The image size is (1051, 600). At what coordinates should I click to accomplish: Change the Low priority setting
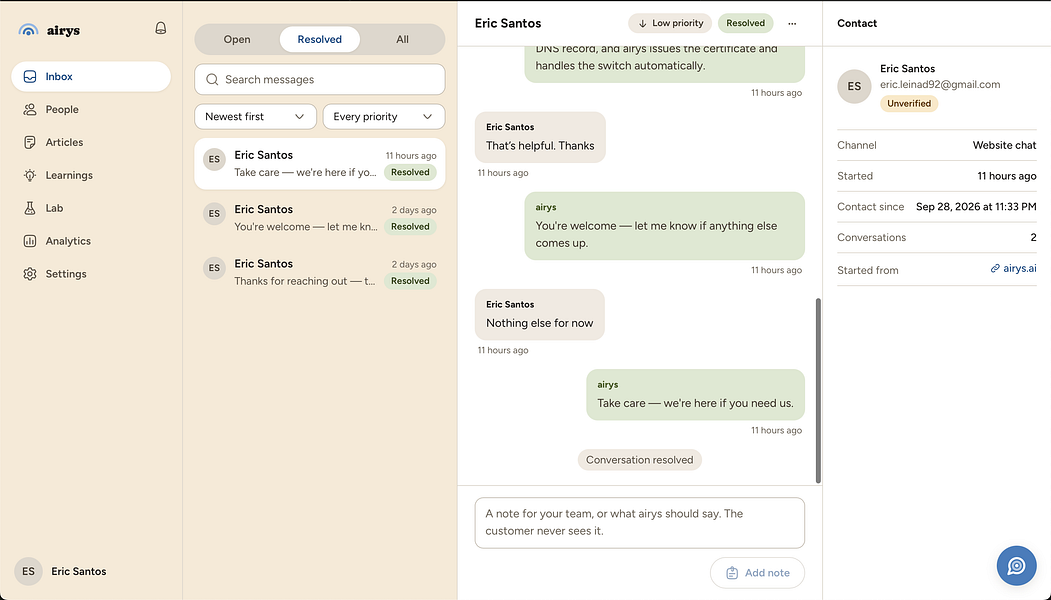click(x=670, y=23)
